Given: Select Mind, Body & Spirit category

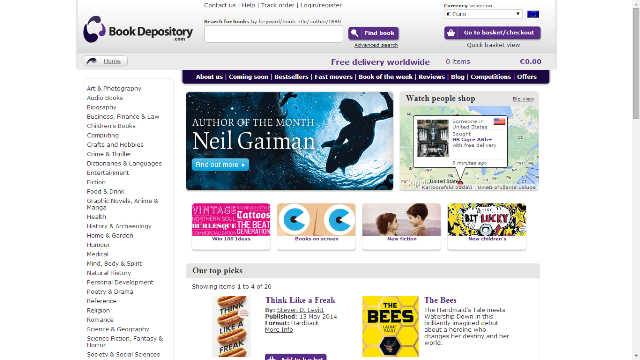Looking at the screenshot, I should (114, 264).
